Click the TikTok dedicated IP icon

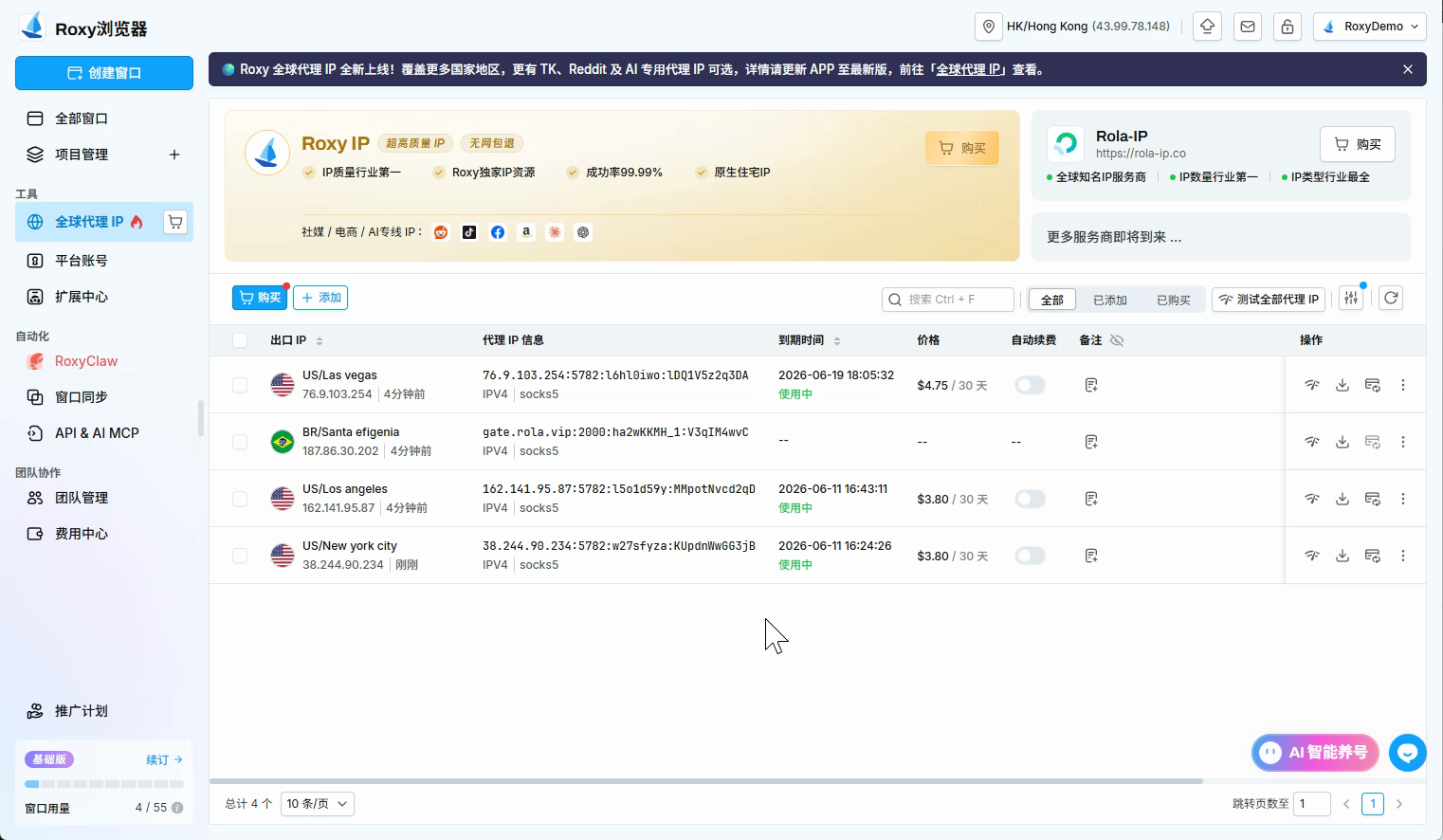click(469, 232)
